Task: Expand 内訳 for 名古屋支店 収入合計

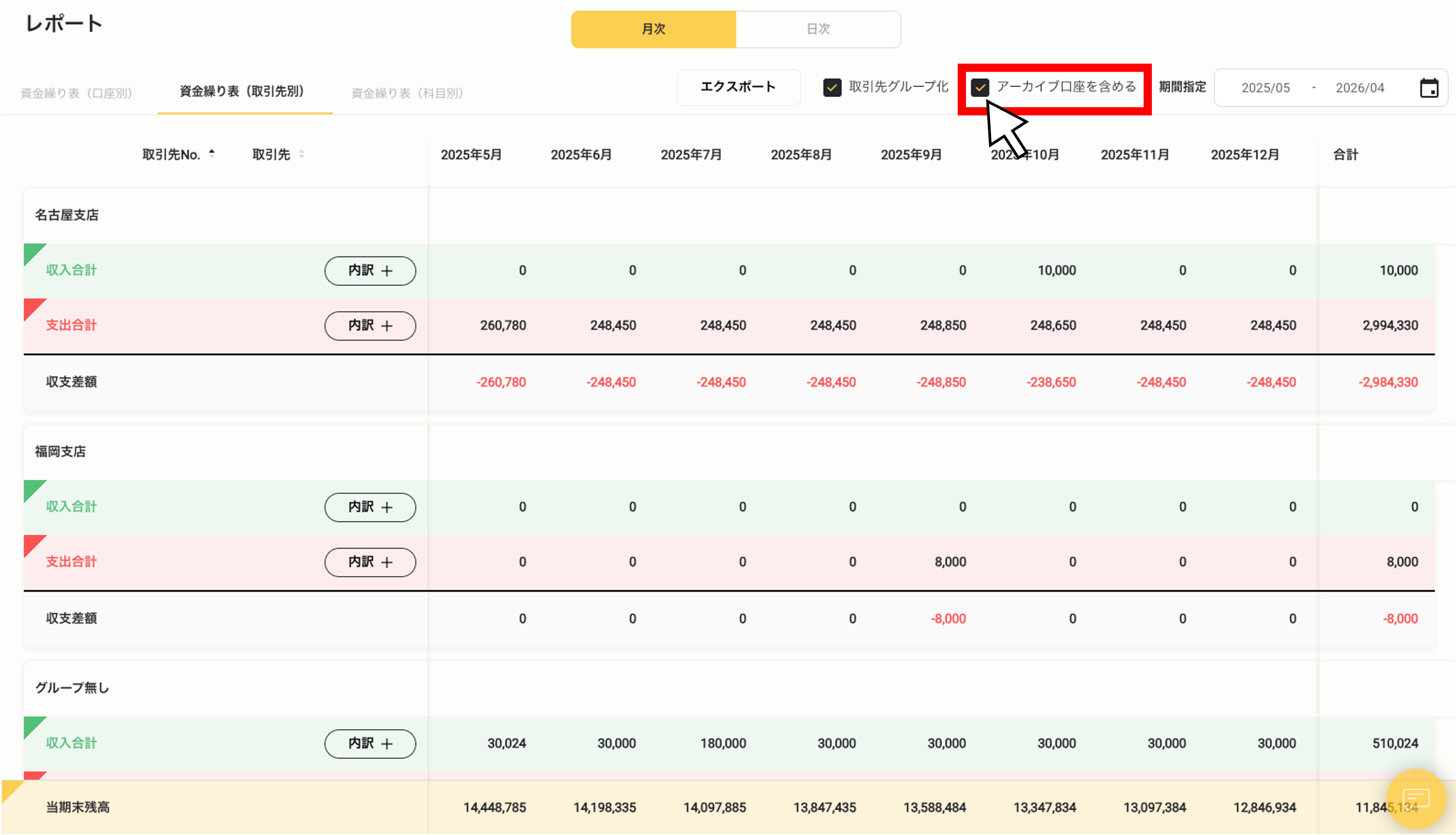Action: click(x=369, y=270)
